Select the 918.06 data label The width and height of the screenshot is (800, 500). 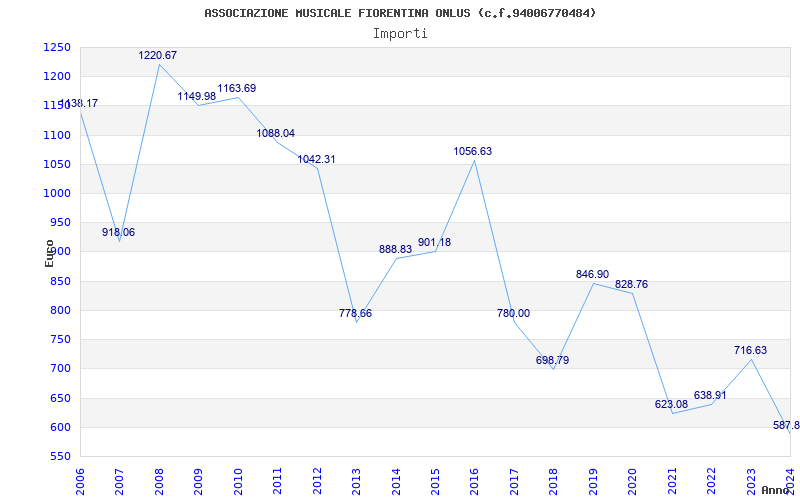(x=118, y=233)
